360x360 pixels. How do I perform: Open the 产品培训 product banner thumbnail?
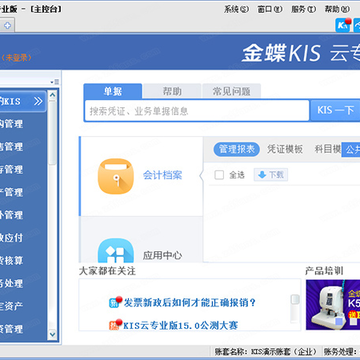coord(333,305)
